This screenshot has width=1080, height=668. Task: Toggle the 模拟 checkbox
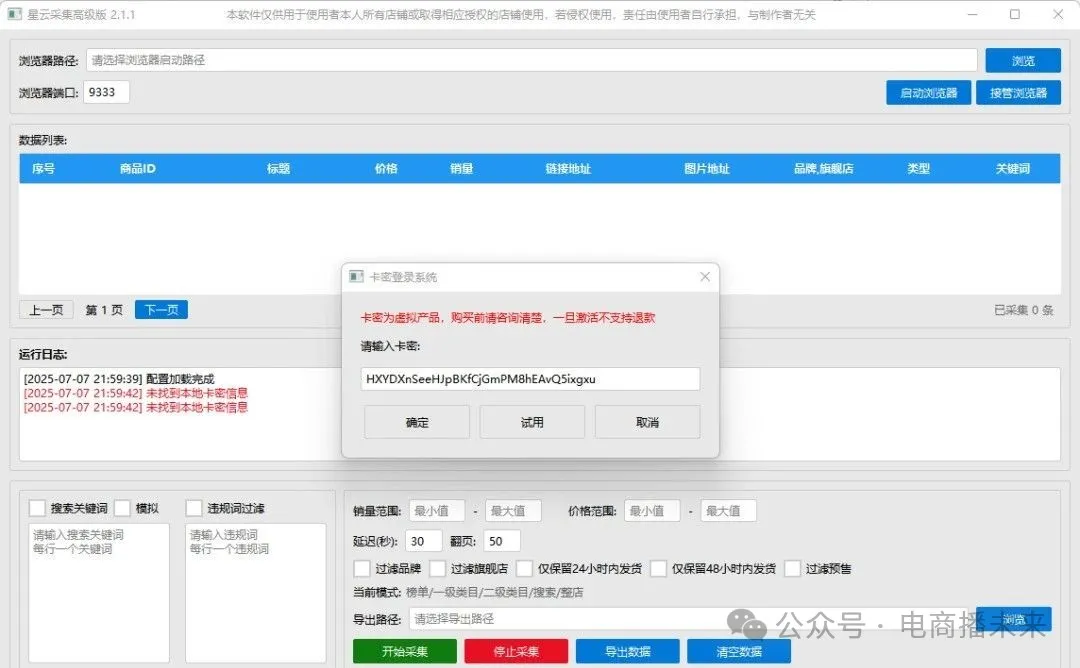[x=123, y=508]
